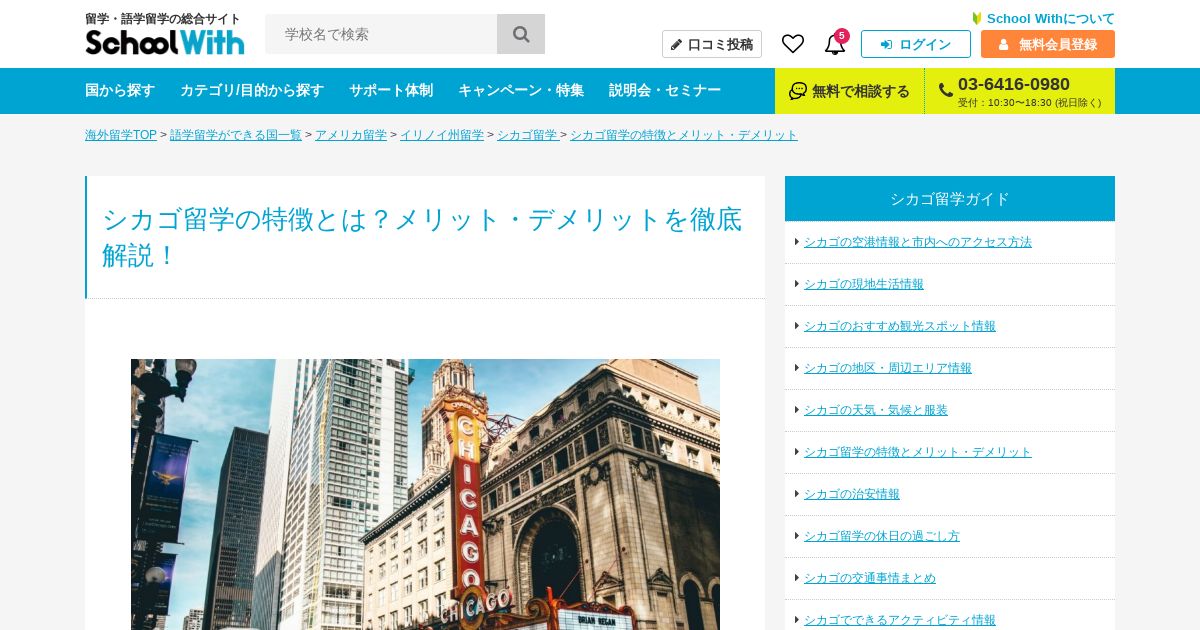Focus the 学校名で検索 search field

pos(381,34)
